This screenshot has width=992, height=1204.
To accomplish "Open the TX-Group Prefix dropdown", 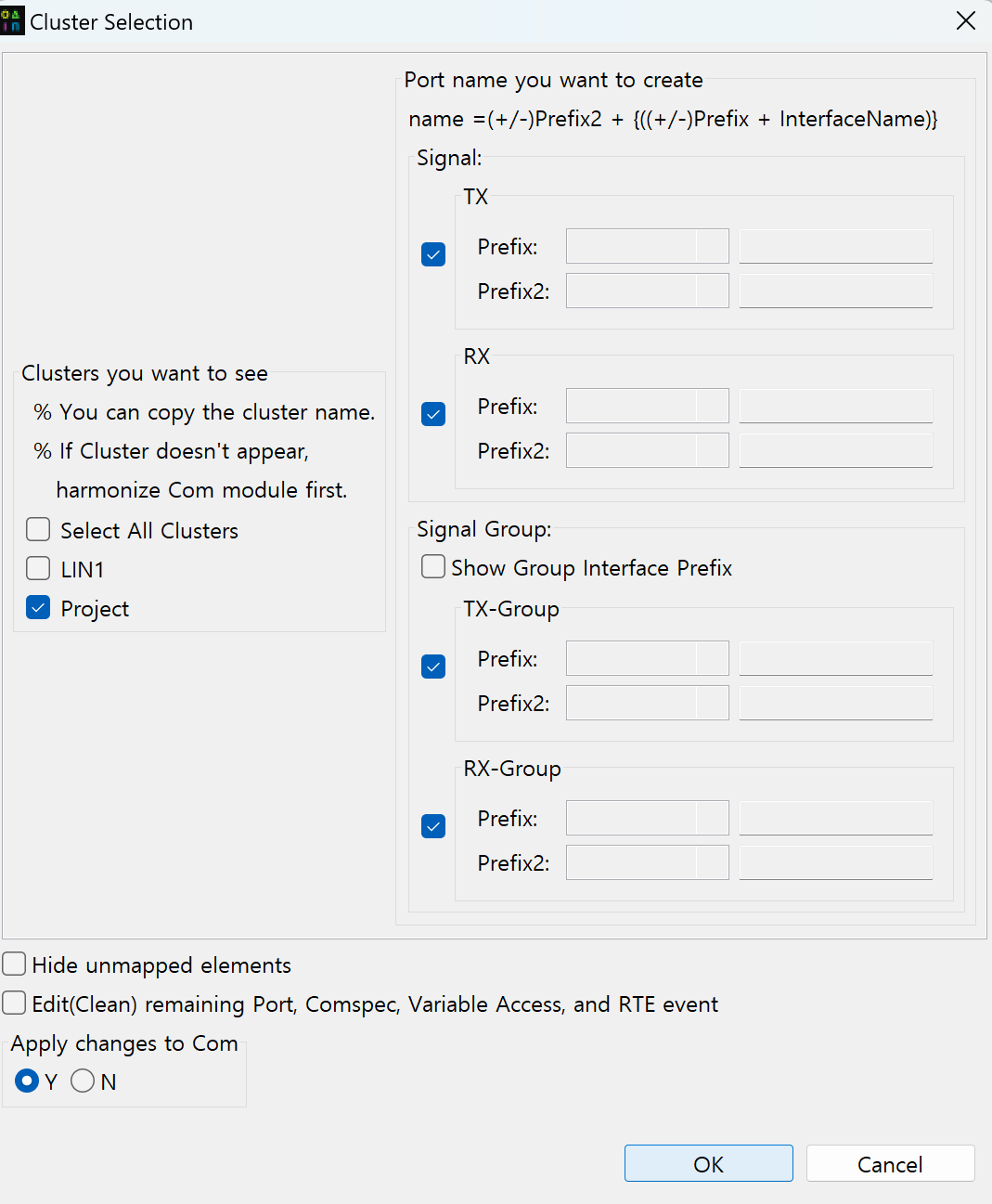I will point(648,659).
